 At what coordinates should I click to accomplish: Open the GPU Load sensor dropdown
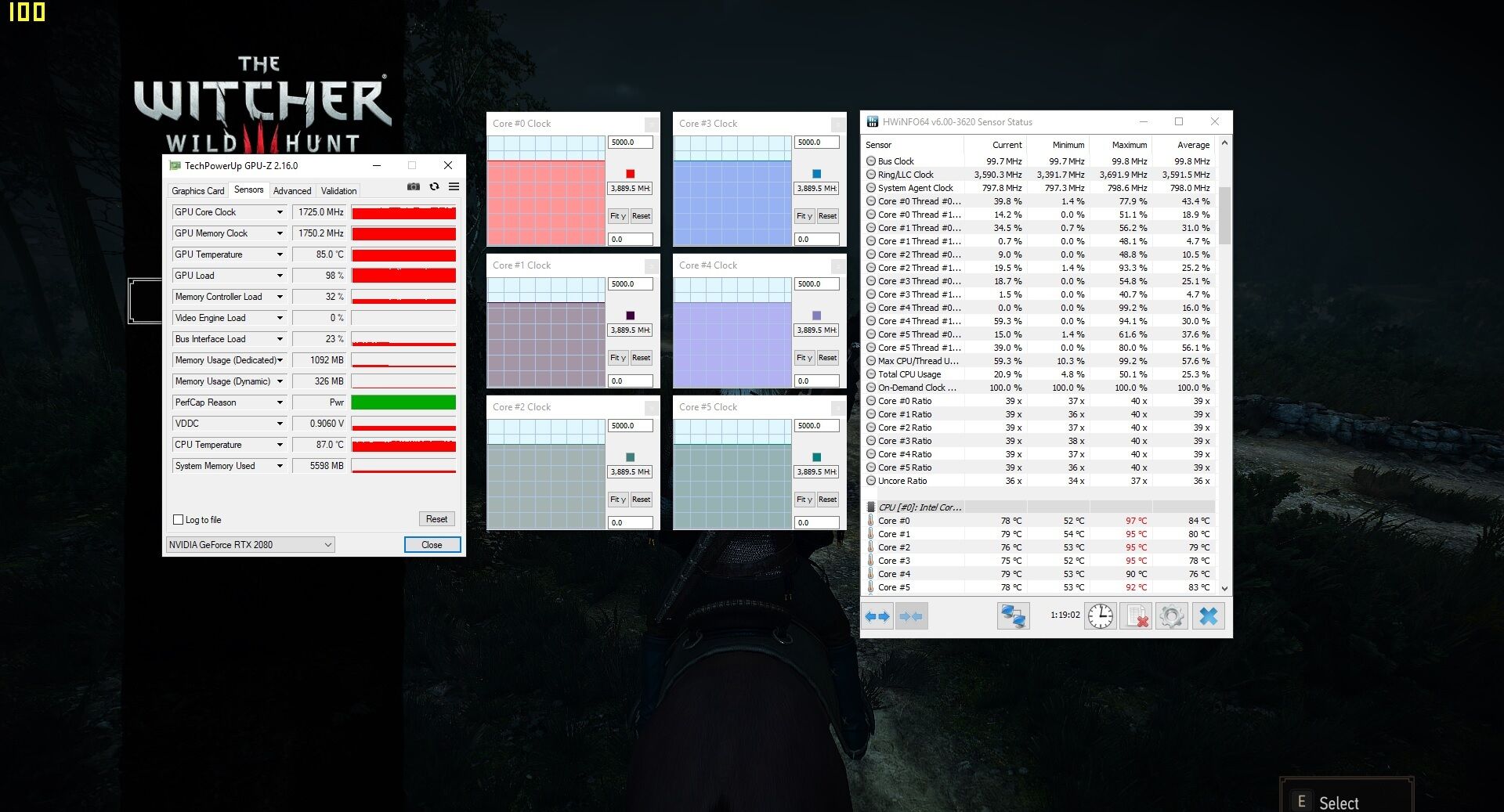point(280,276)
